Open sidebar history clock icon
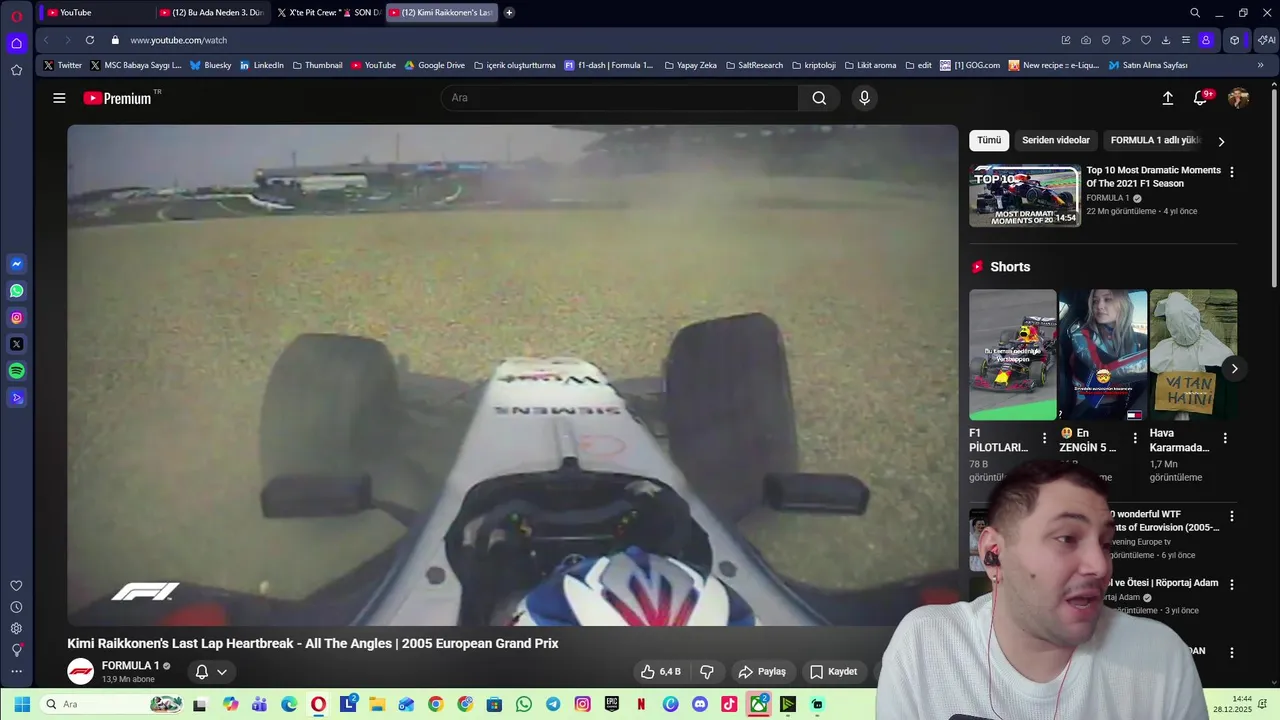 pos(16,607)
